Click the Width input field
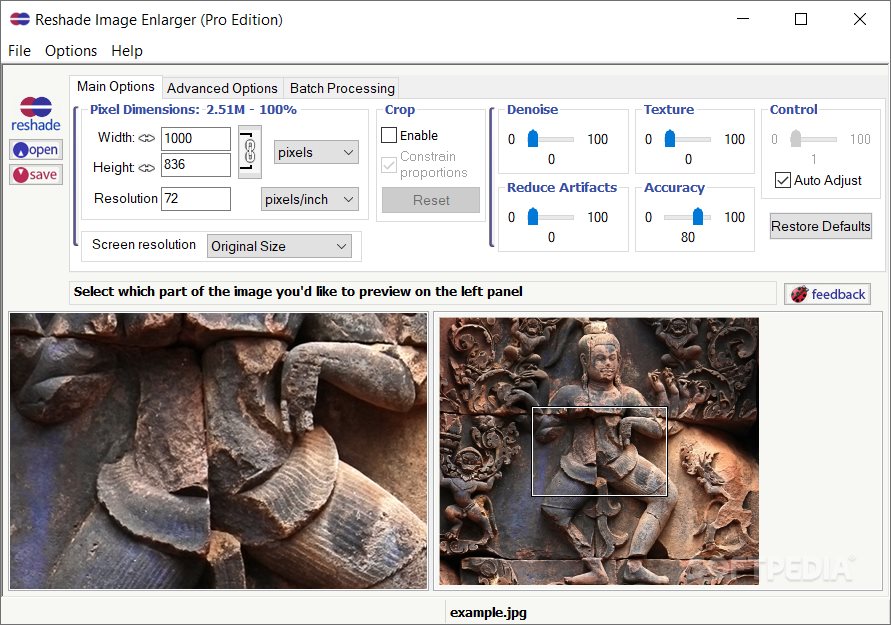 coord(196,139)
